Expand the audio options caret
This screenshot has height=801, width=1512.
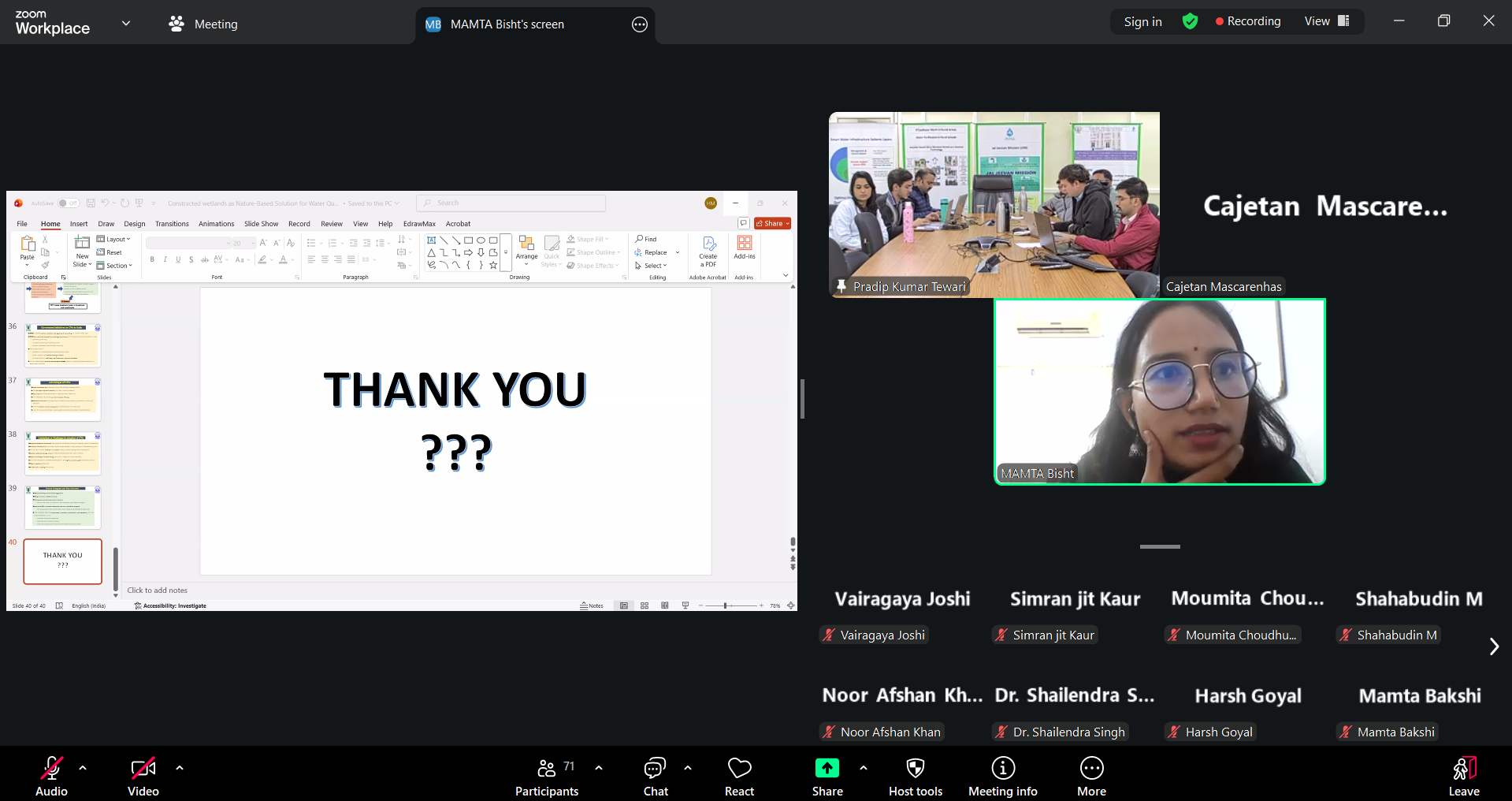coord(83,767)
